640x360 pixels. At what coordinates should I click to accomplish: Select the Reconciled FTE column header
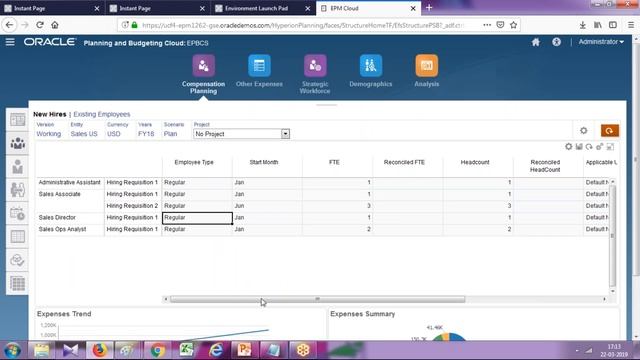tap(404, 162)
